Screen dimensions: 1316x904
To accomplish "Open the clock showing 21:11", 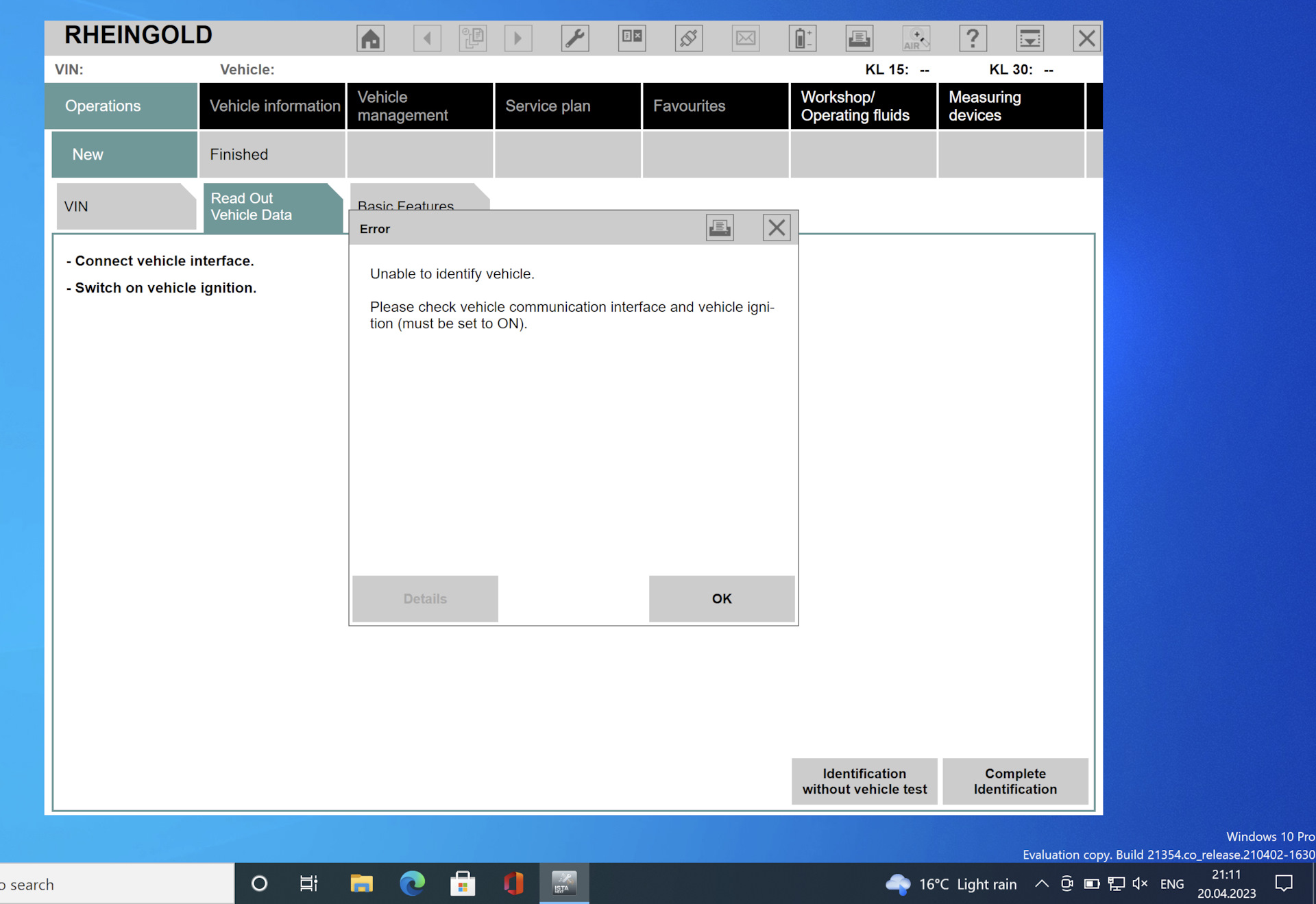I will [1226, 884].
